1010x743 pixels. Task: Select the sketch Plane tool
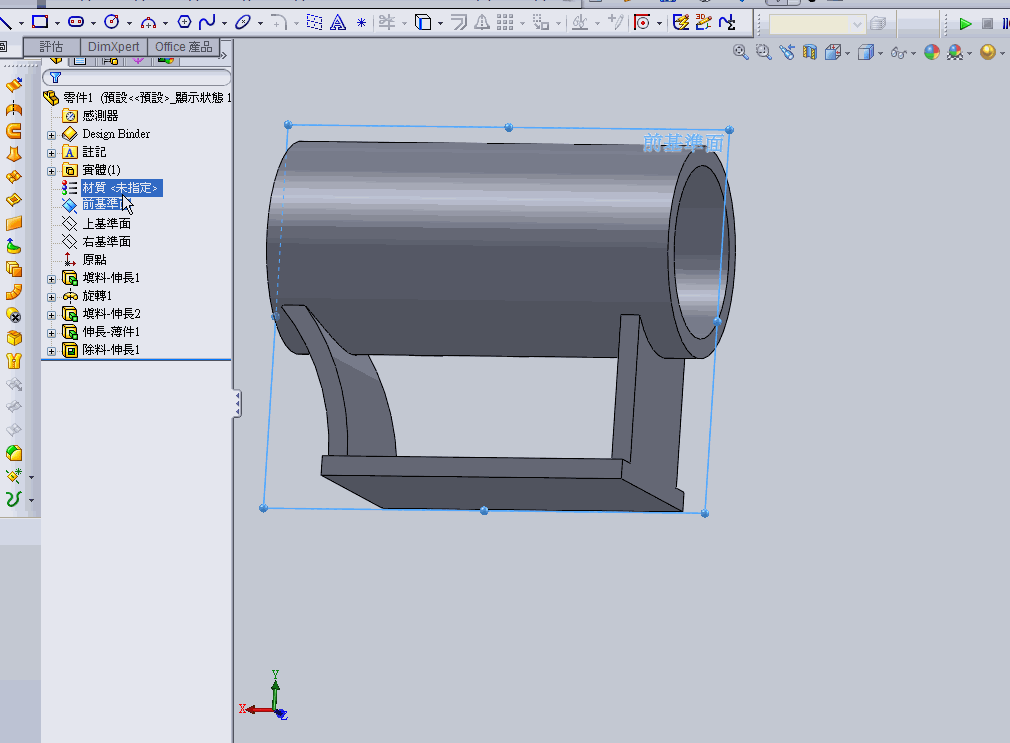(x=314, y=23)
